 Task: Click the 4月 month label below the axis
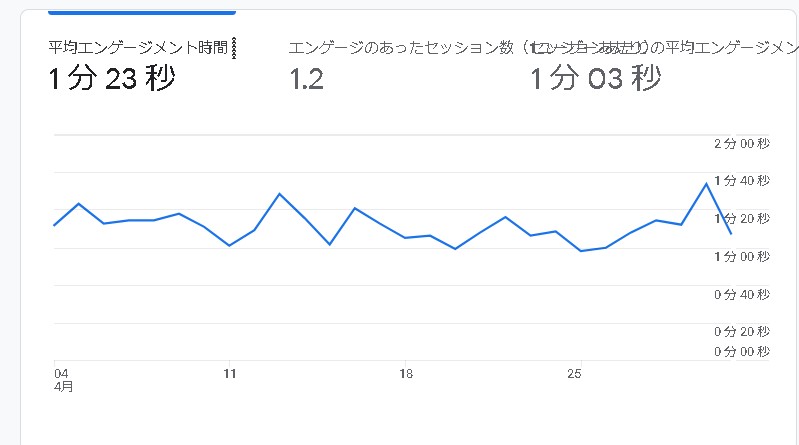click(x=64, y=386)
